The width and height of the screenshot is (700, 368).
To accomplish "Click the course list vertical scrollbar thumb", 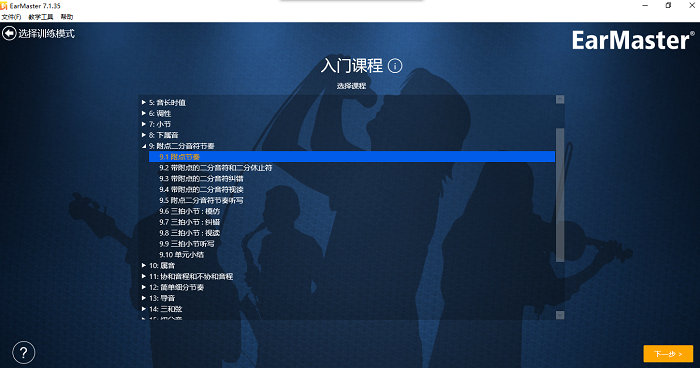I will [560, 195].
